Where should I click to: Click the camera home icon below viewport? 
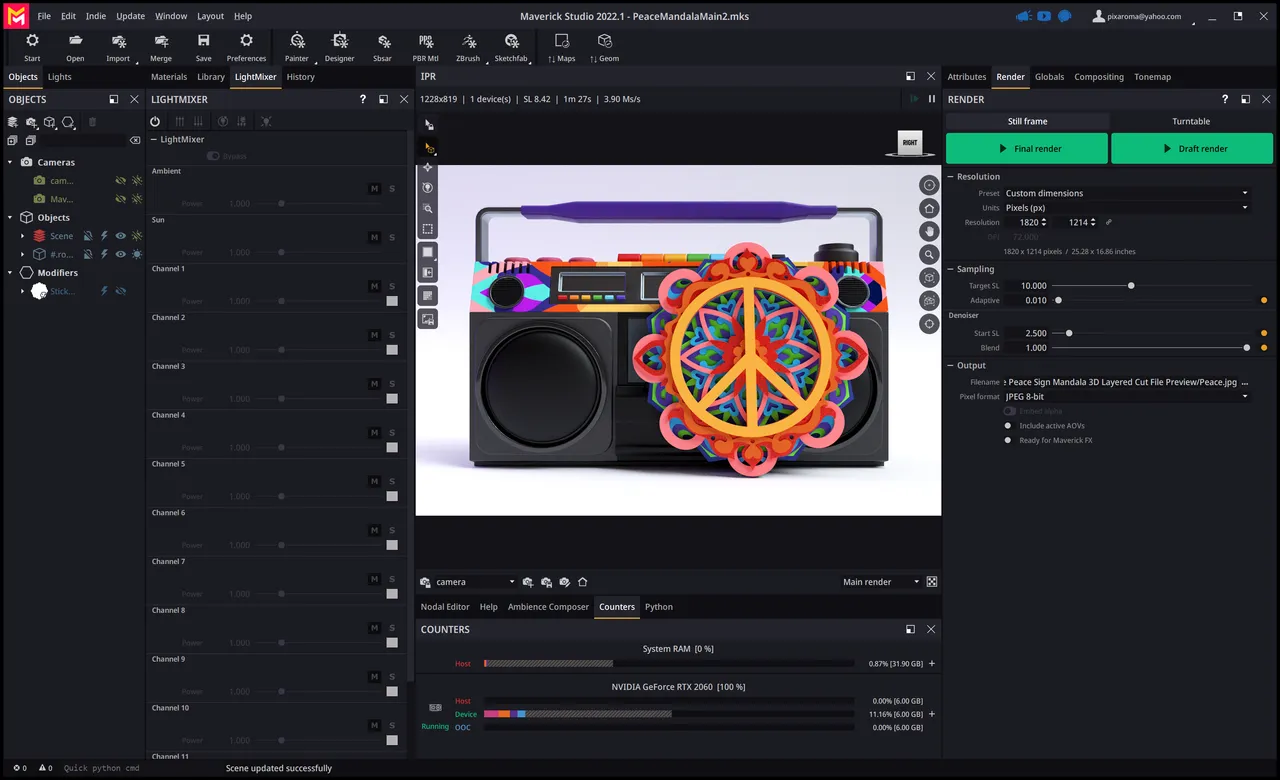click(x=583, y=582)
